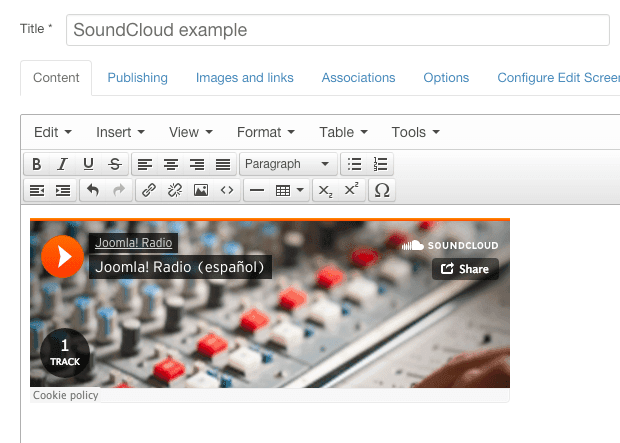Click the SoundCloud Share button
Viewport: 620px width, 443px height.
coord(465,269)
